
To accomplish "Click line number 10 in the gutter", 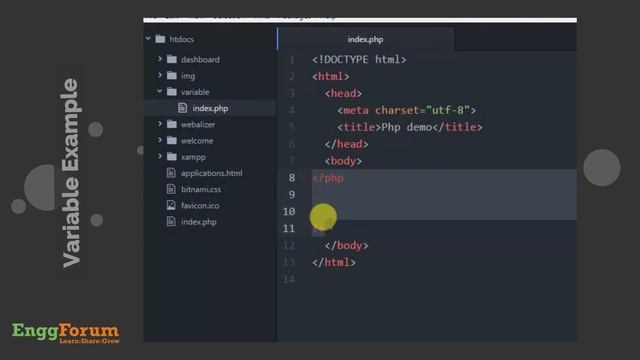I will 289,211.
